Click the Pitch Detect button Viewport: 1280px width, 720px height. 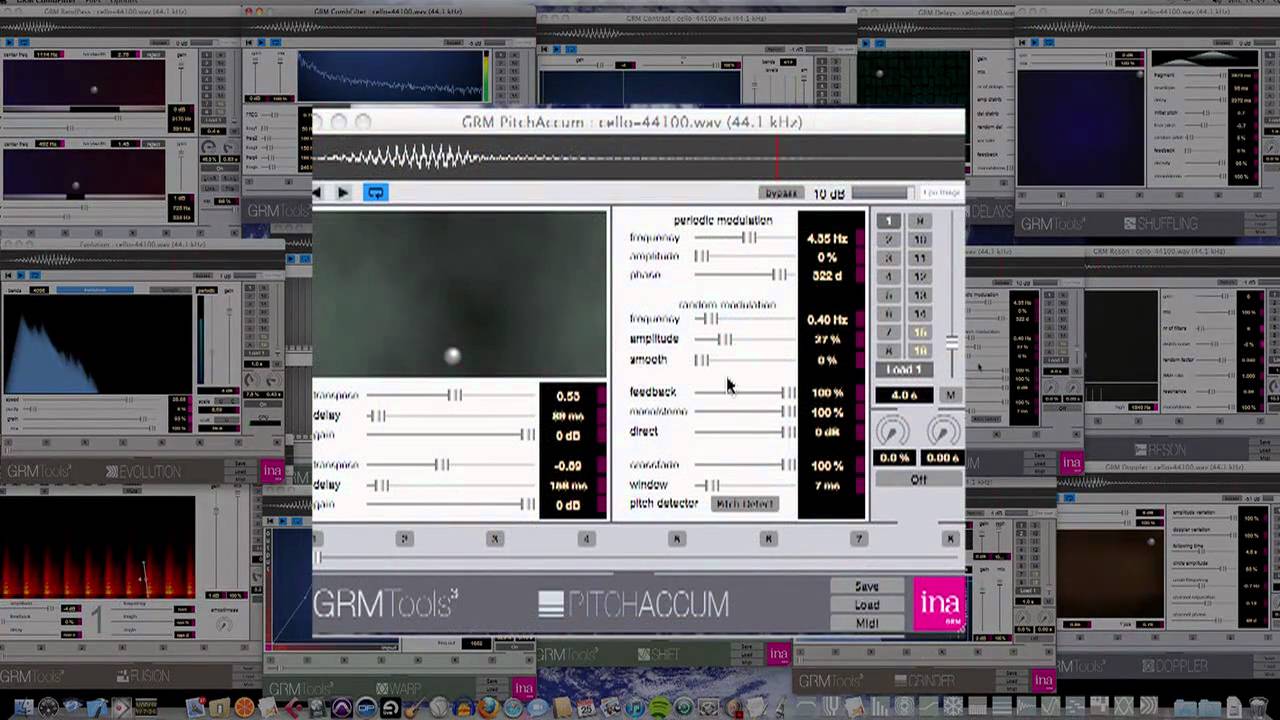pos(745,504)
